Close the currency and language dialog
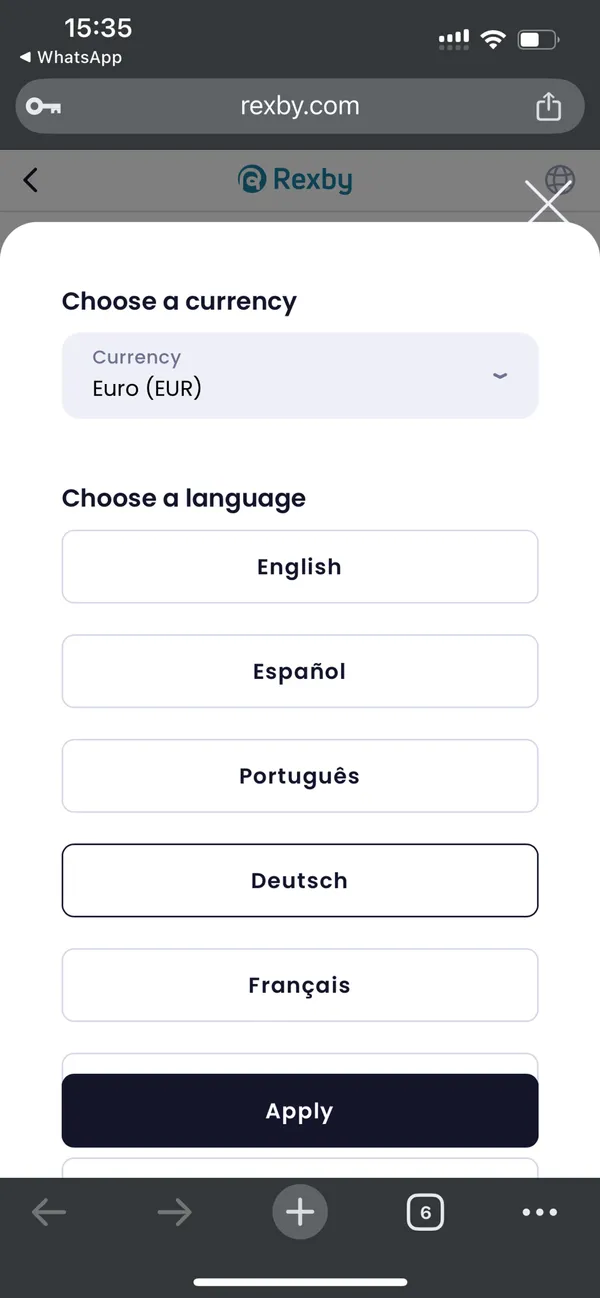 (x=547, y=204)
